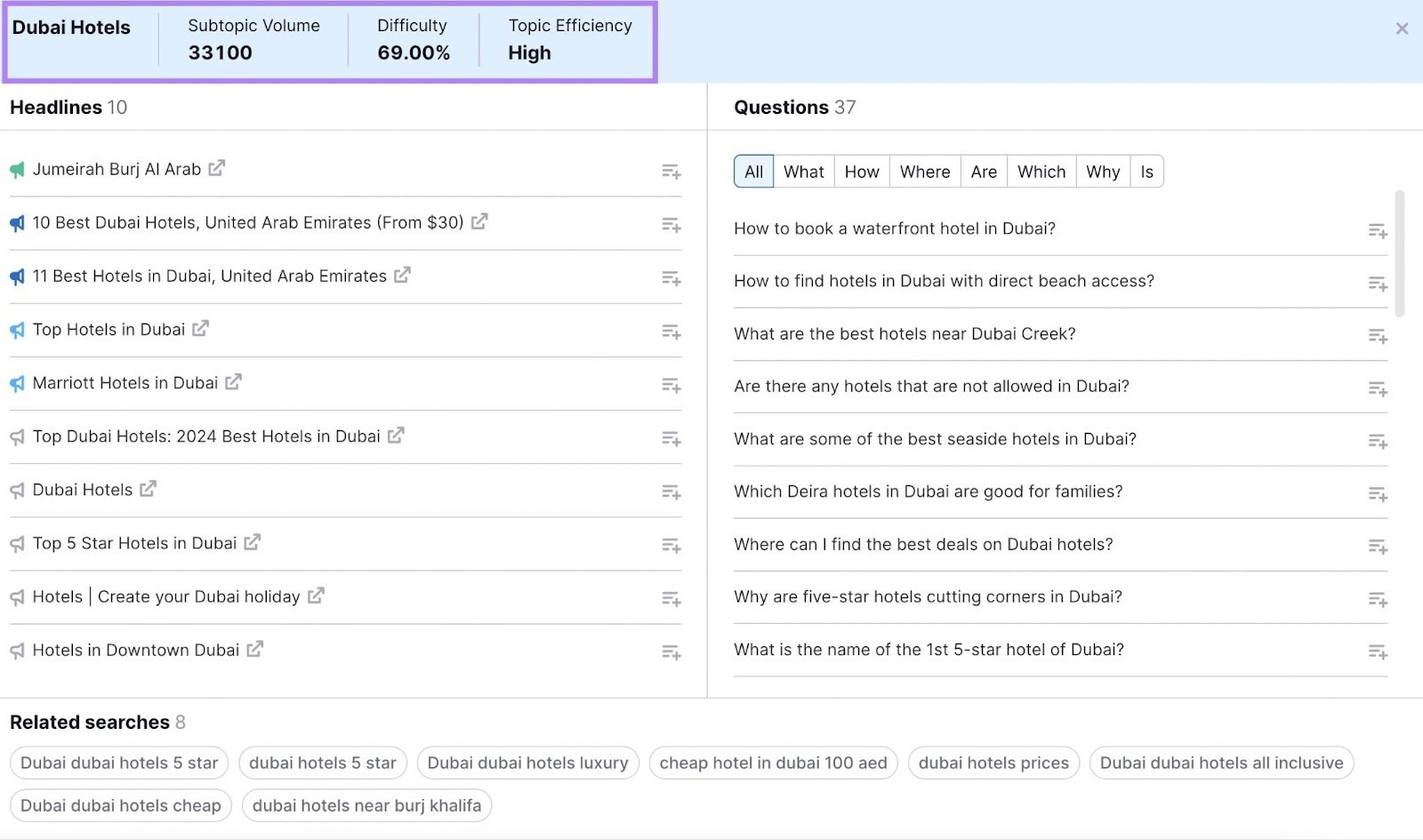Open the external link beside Marriott Hotels in Dubai
This screenshot has width=1423, height=840.
tap(234, 382)
